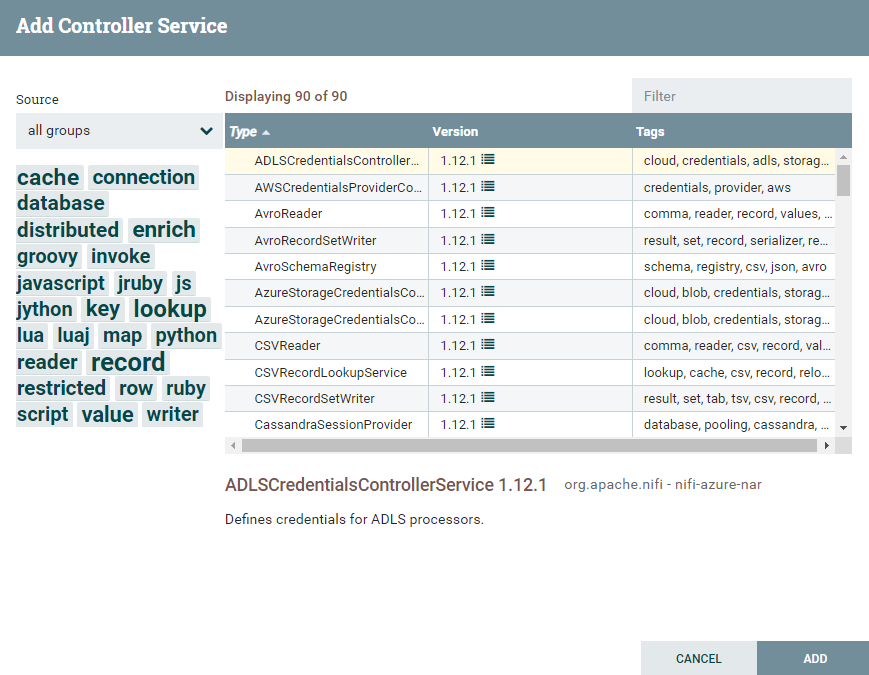Click tags cell 'schema, registry, csv, json, avro'
The width and height of the screenshot is (869, 675).
coord(735,267)
